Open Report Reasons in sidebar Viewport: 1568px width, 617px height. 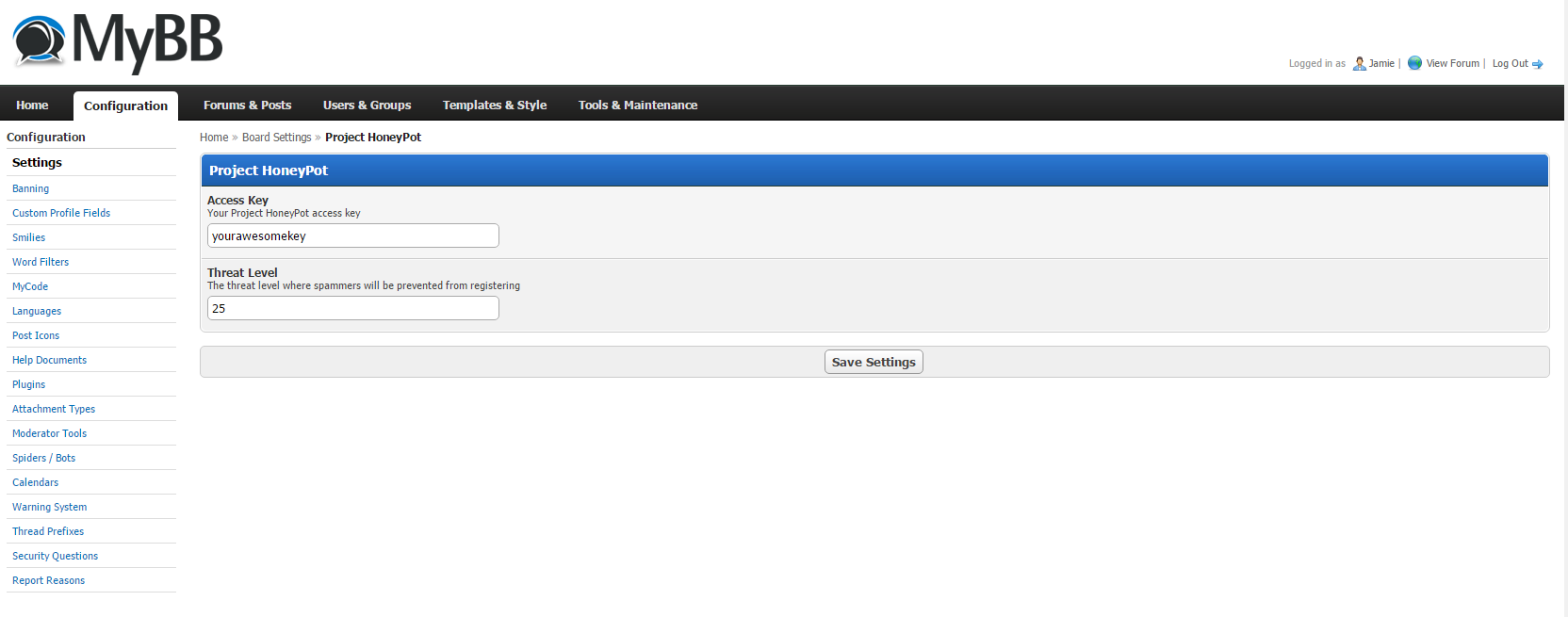48,580
